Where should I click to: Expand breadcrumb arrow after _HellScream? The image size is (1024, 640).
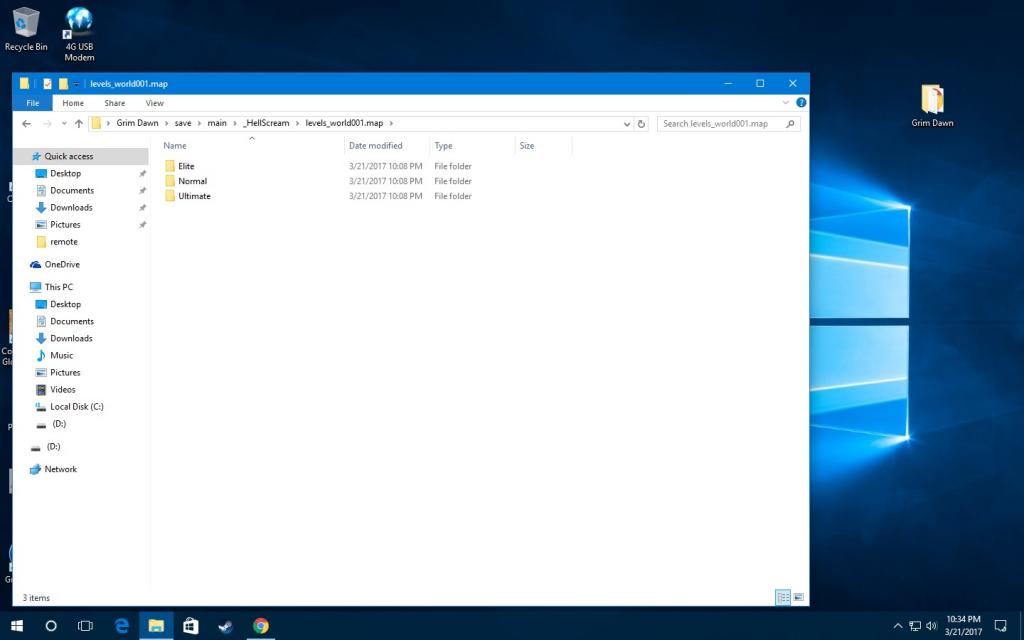click(x=296, y=123)
